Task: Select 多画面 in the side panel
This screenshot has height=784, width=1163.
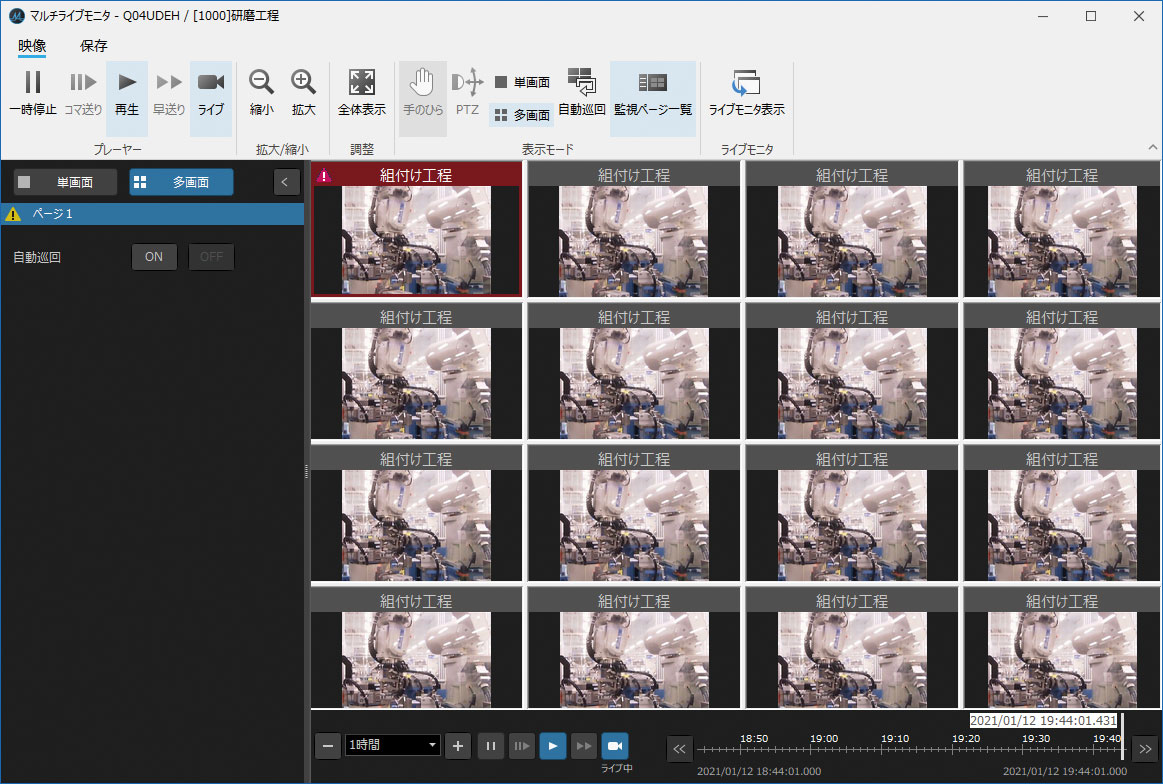Action: coord(181,182)
